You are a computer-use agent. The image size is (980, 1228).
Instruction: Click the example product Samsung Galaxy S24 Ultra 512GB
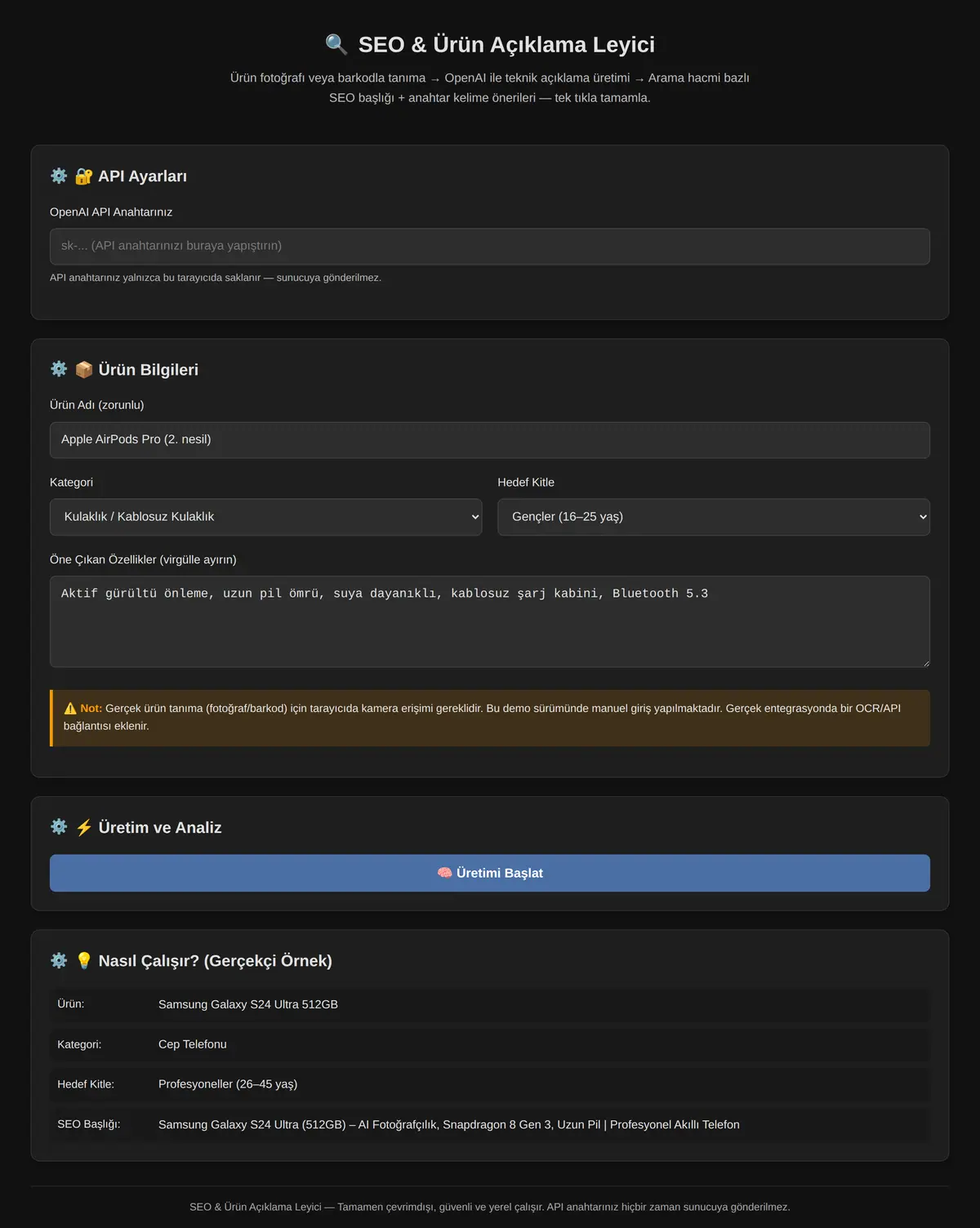tap(248, 1004)
